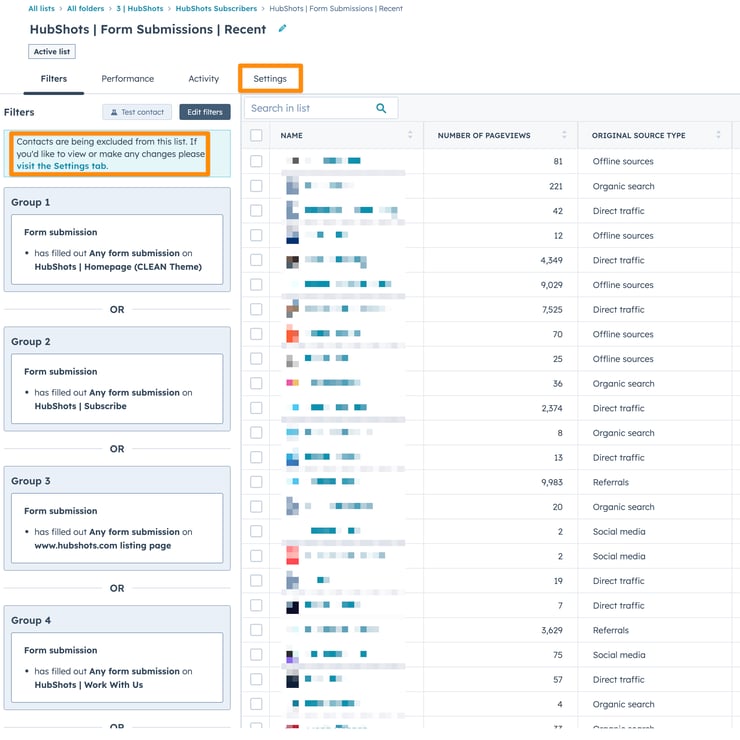Check the row with 3,629 pageviews
Screen dimensions: 740x740
tap(256, 630)
